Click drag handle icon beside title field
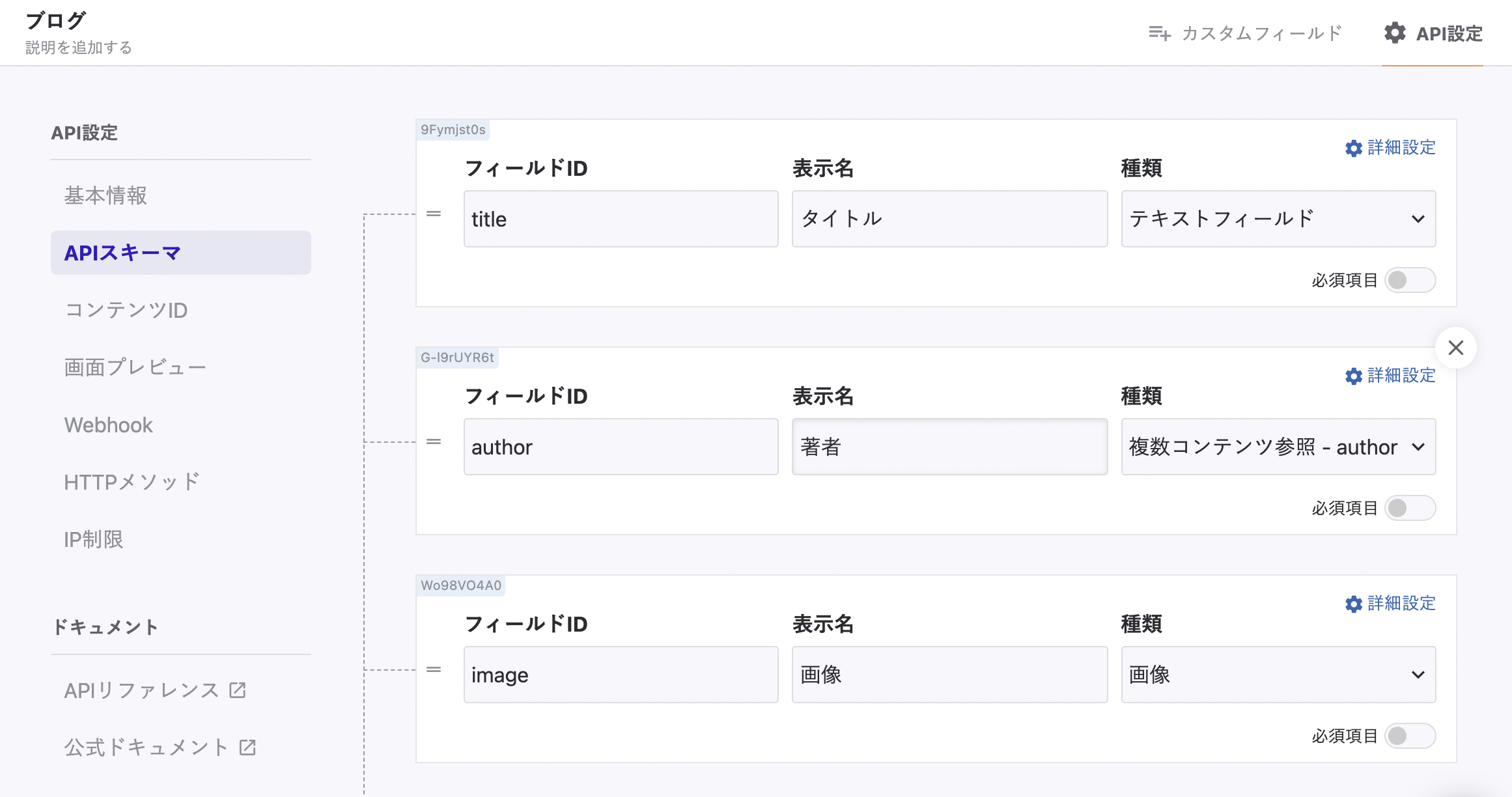This screenshot has width=1512, height=797. coord(434,214)
